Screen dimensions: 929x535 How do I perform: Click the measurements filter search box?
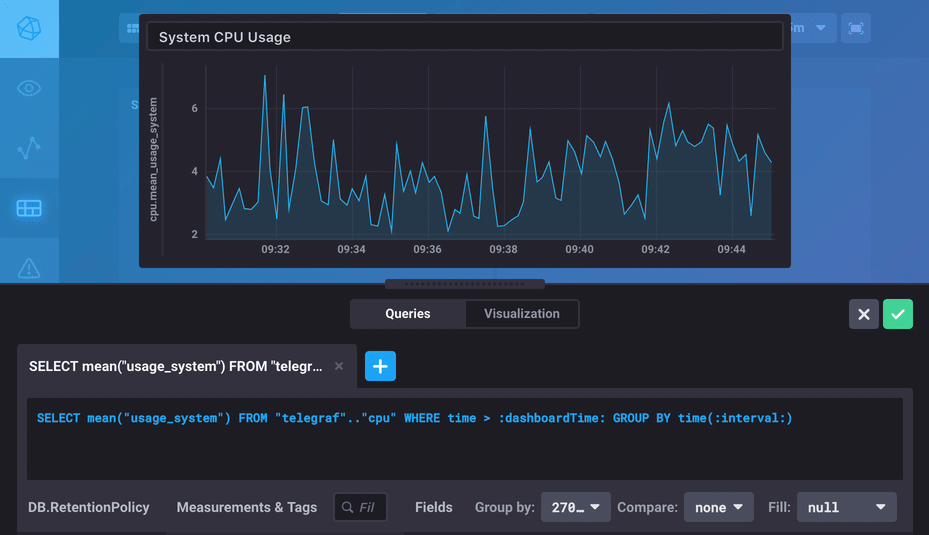pyautogui.click(x=362, y=507)
